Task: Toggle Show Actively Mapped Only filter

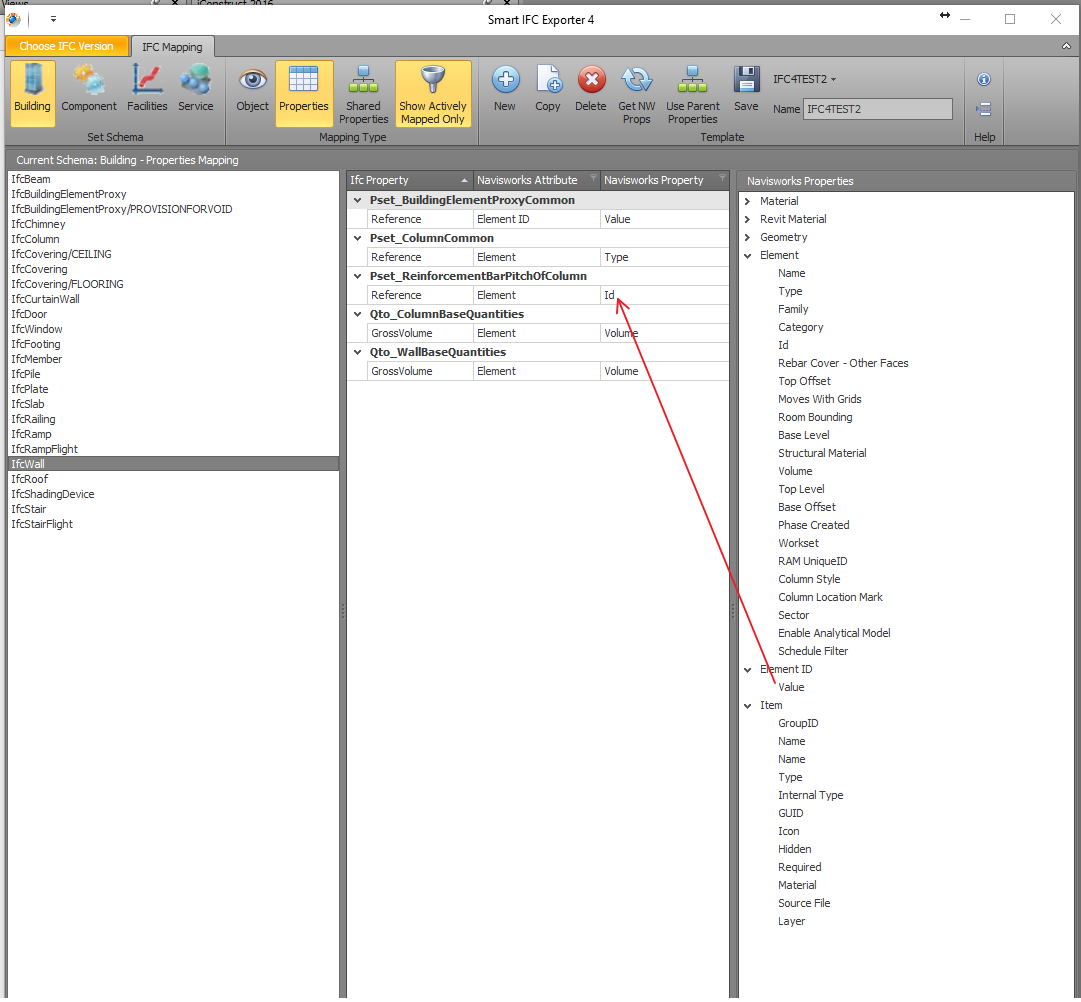Action: 432,90
